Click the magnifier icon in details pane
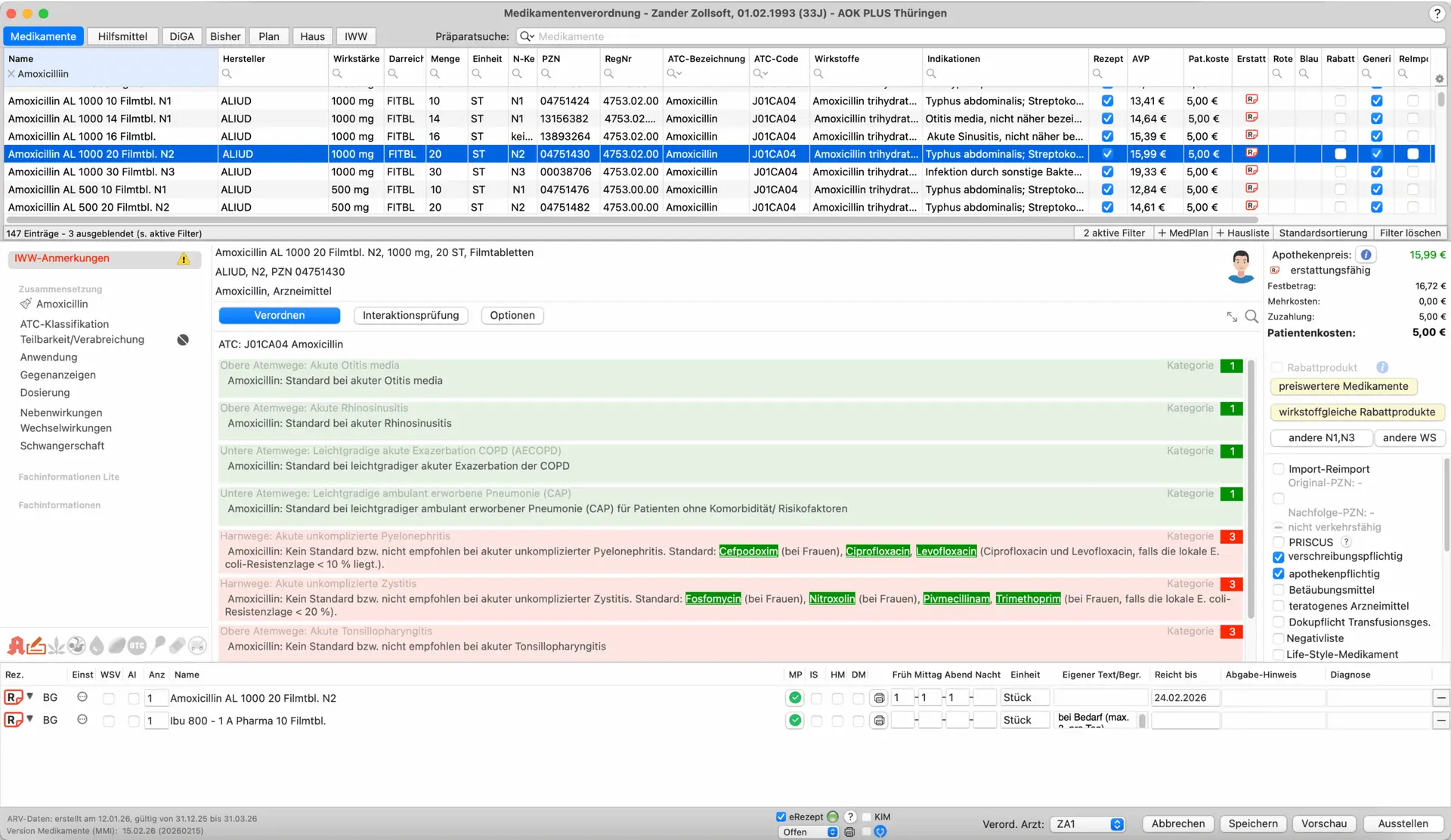 (1251, 317)
